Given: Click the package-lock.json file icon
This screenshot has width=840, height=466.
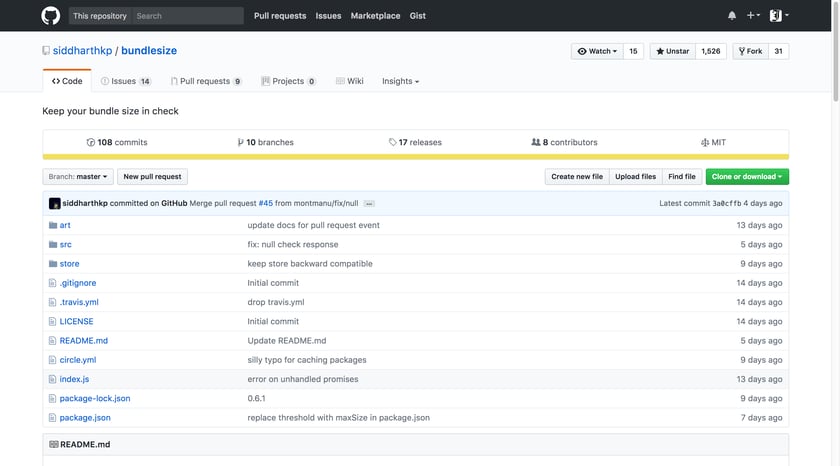Looking at the screenshot, I should coord(52,399).
